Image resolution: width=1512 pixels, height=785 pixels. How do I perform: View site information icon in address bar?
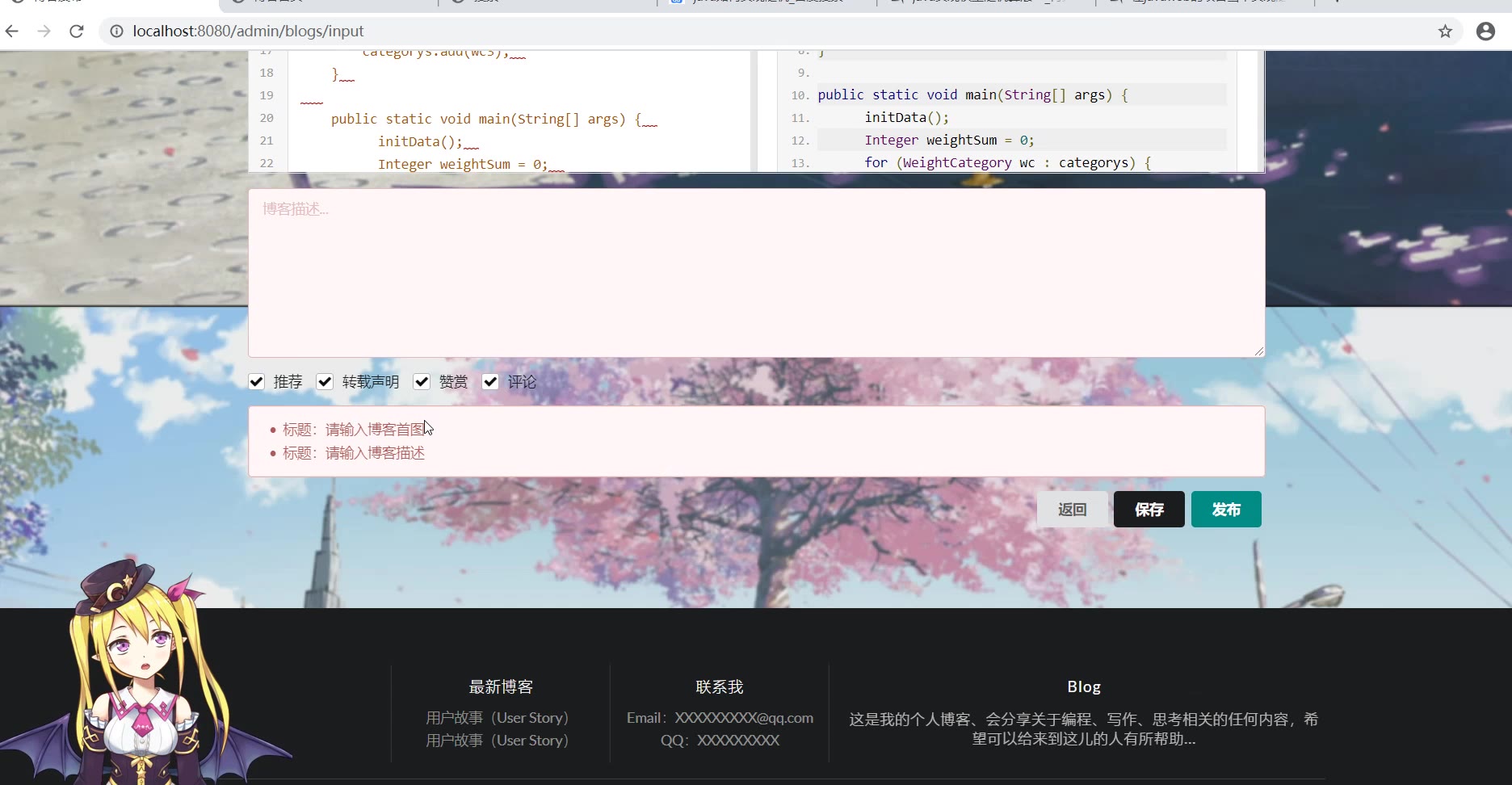116,31
